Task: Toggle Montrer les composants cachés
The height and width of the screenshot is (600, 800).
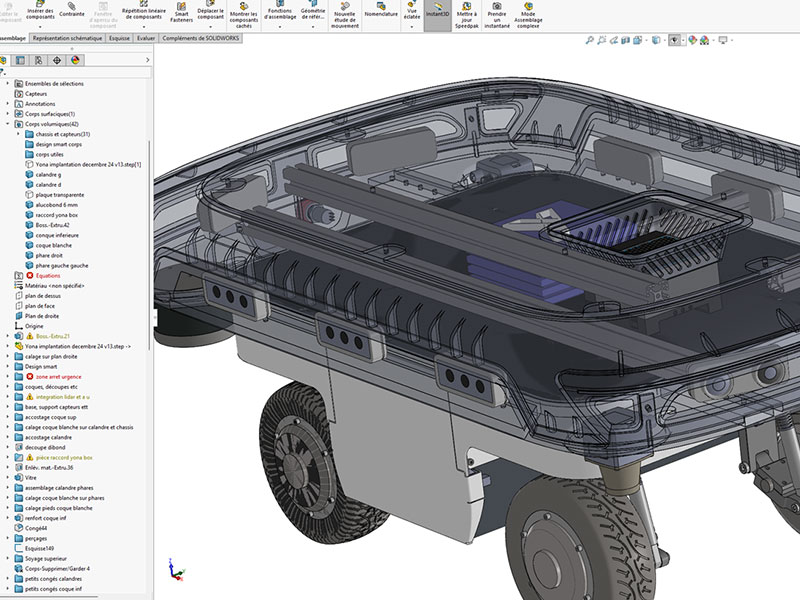Action: click(243, 12)
